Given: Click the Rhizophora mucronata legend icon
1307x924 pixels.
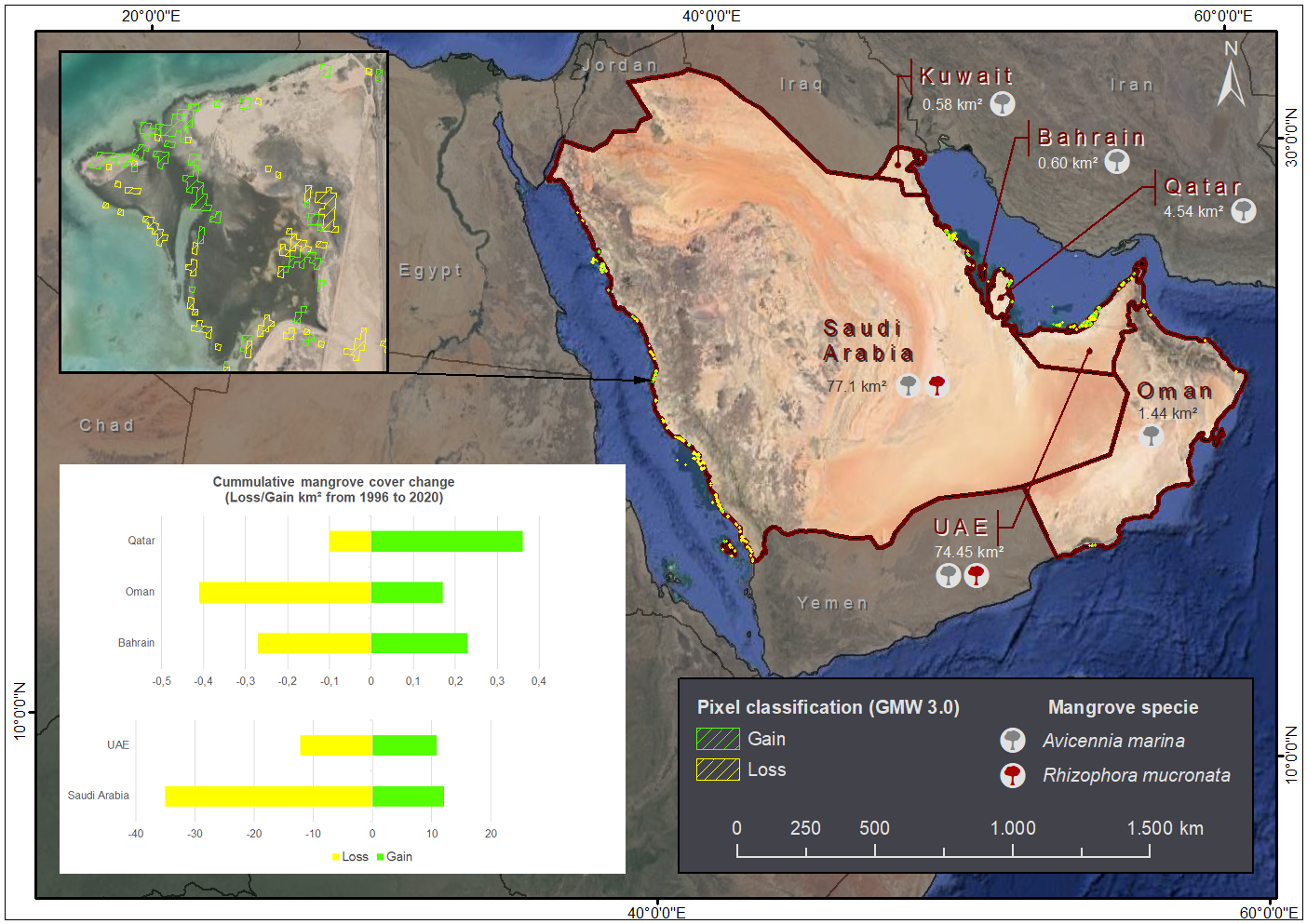Looking at the screenshot, I should click(1013, 775).
